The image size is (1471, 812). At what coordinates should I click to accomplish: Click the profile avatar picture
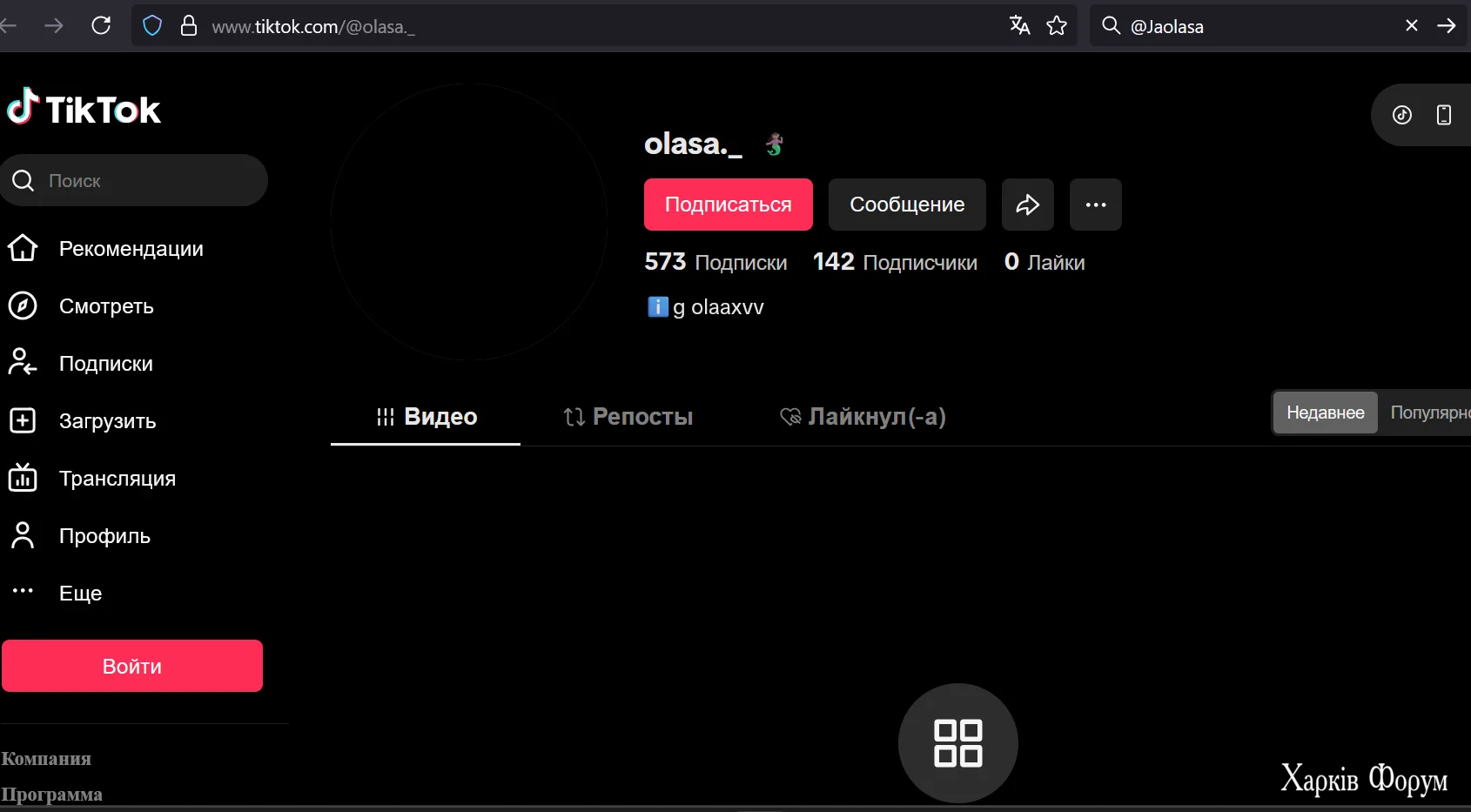(469, 222)
